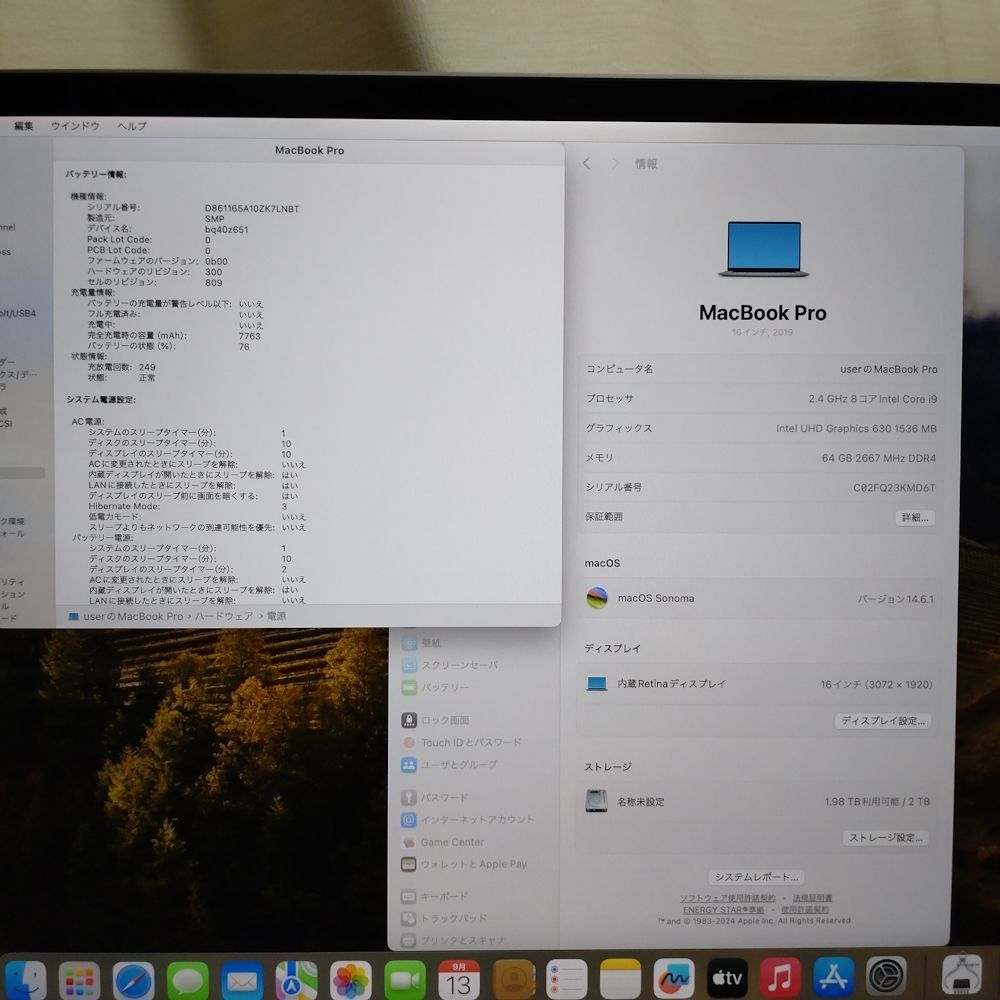Open the ヘルプ menu

click(132, 126)
